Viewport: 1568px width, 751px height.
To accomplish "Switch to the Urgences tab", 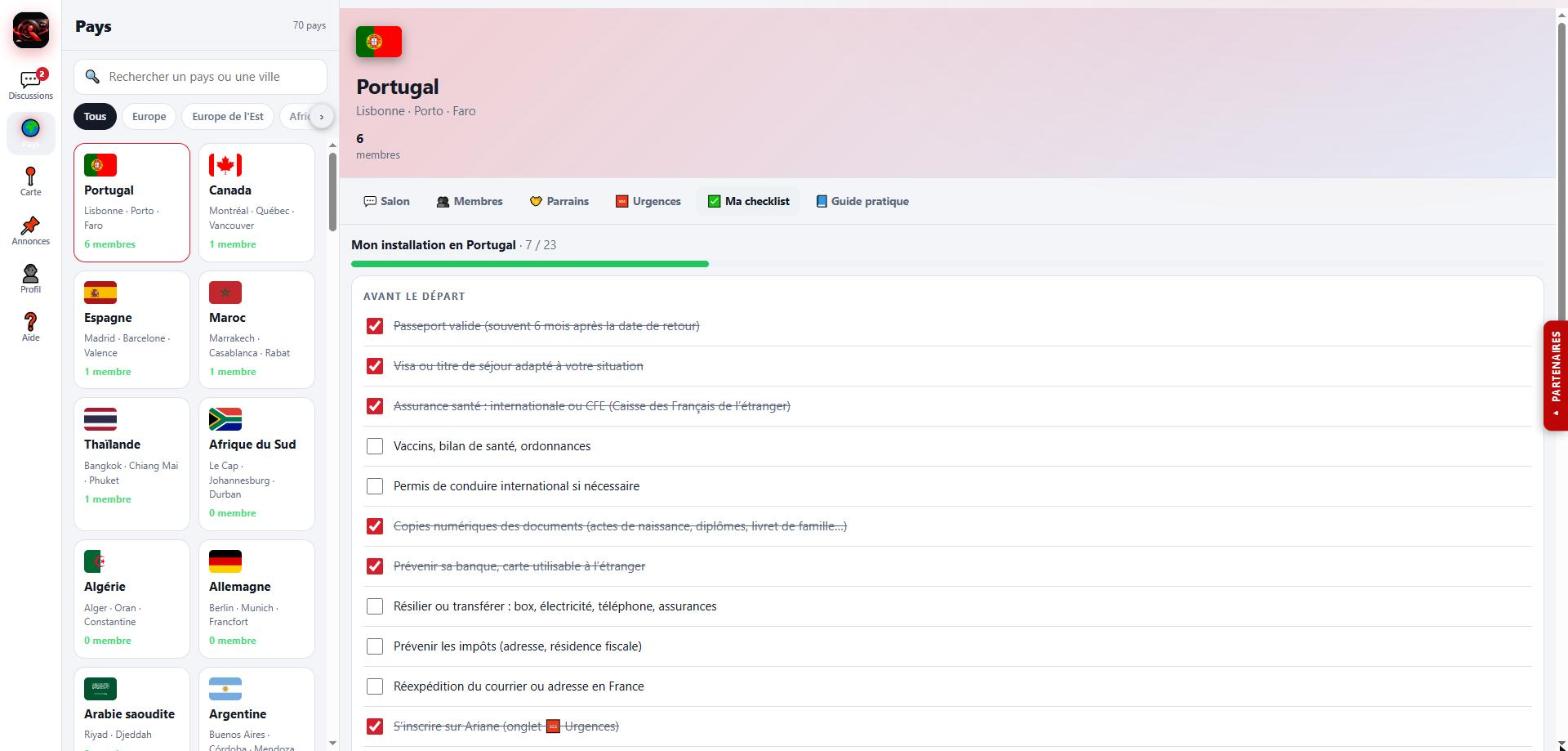I will [648, 201].
